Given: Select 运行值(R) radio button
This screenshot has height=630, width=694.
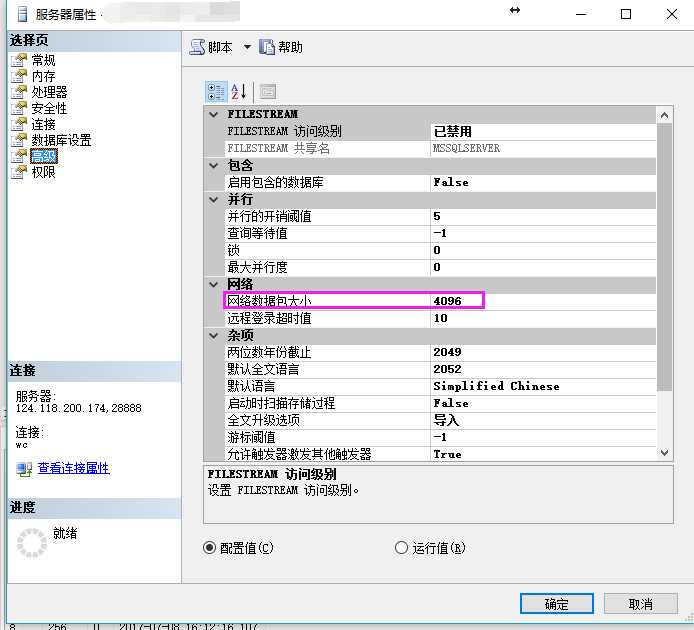Looking at the screenshot, I should tap(401, 548).
